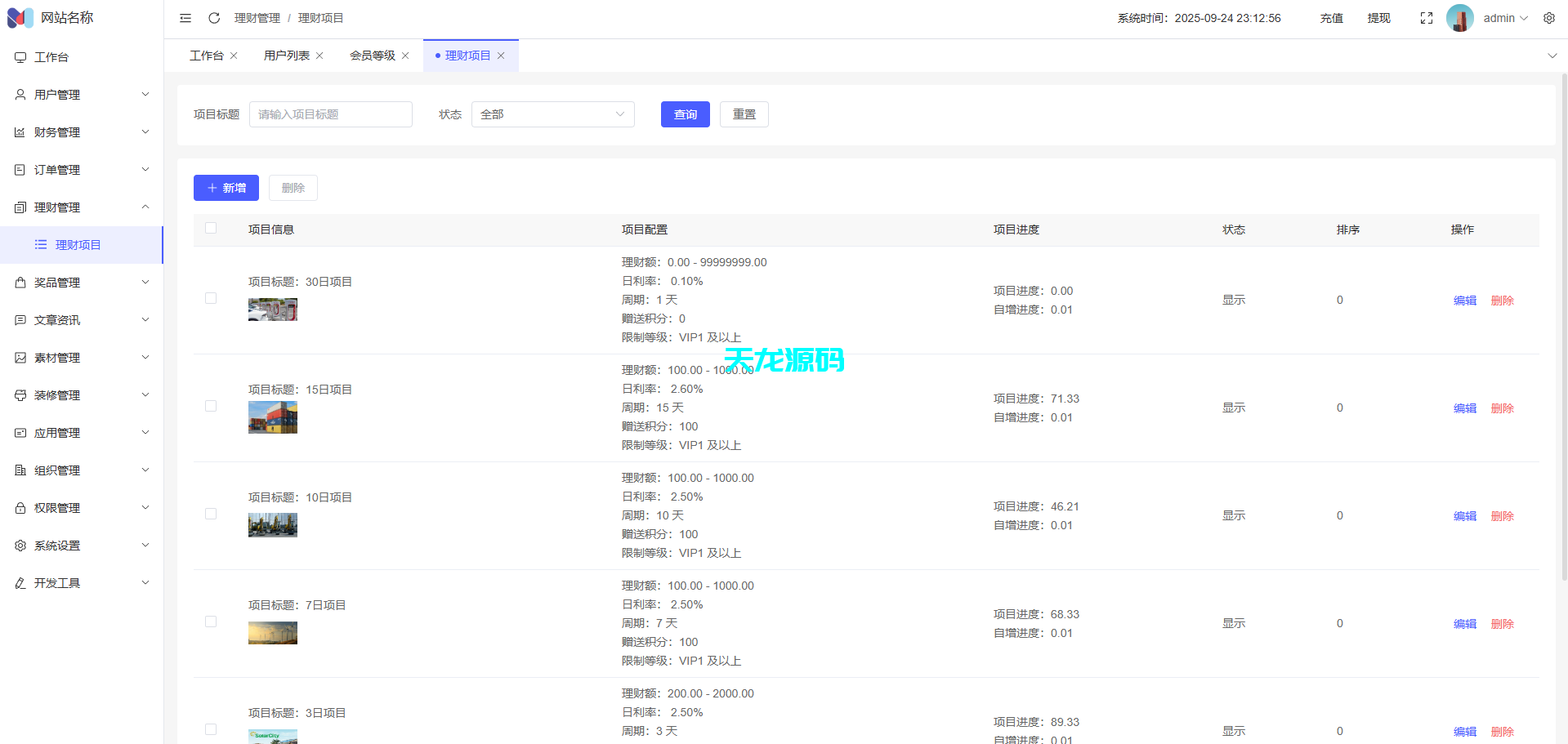Select the 工作台 sidebar icon
This screenshot has width=1568, height=744.
click(20, 57)
